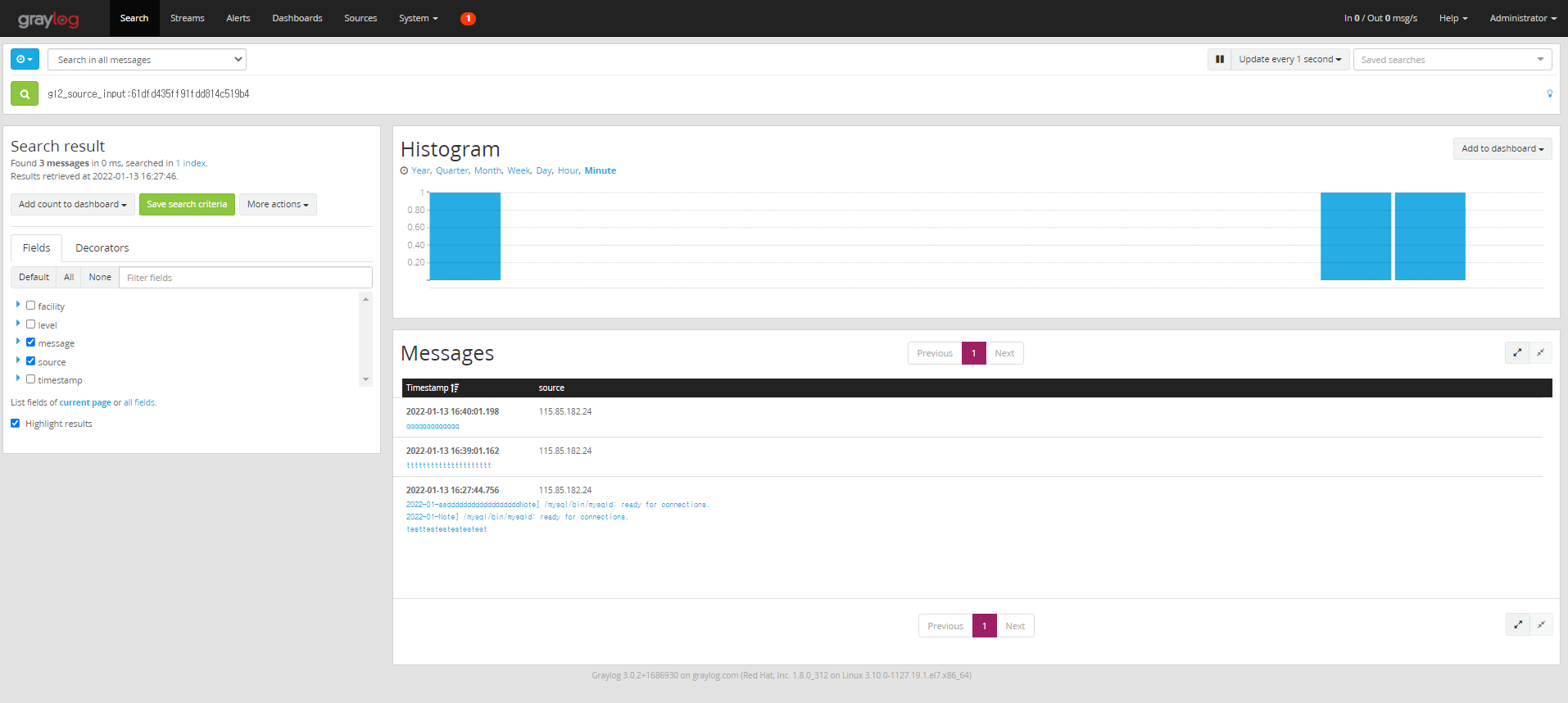Screen dimensions: 1568x703
Task: Click the search query input box
Action: click(x=791, y=94)
